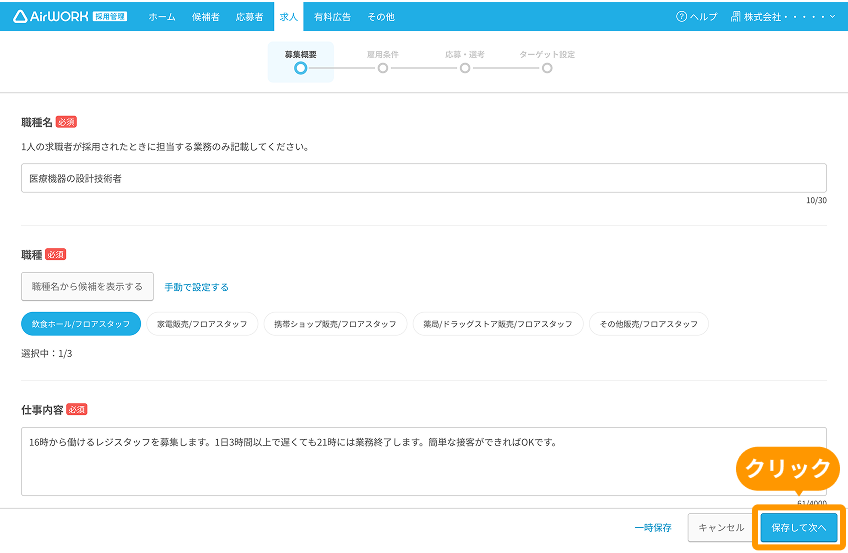Open the 有料広告 menu
The height and width of the screenshot is (553, 848).
point(332,17)
